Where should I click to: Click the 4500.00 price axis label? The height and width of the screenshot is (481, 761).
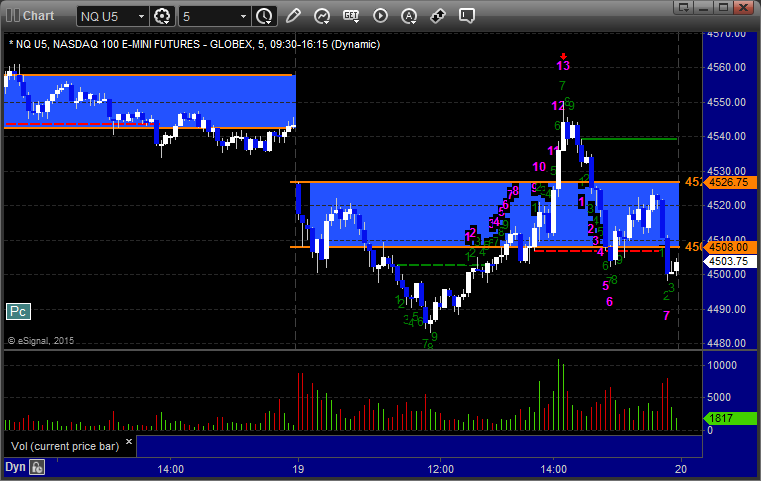[727, 274]
